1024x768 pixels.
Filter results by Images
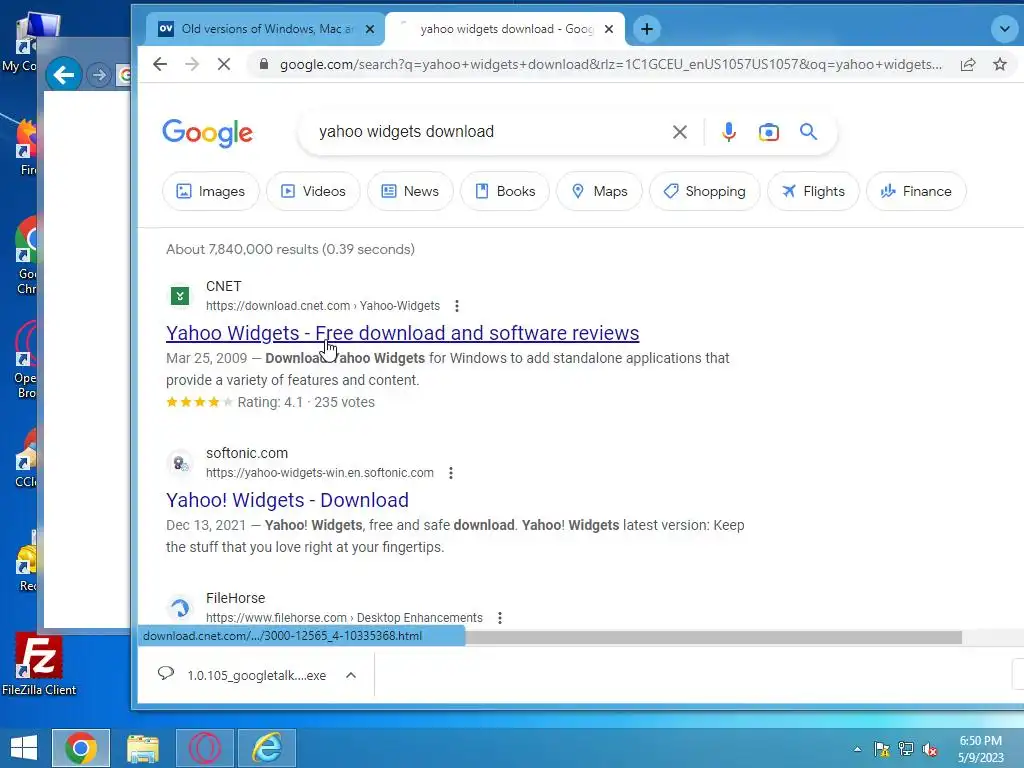210,191
